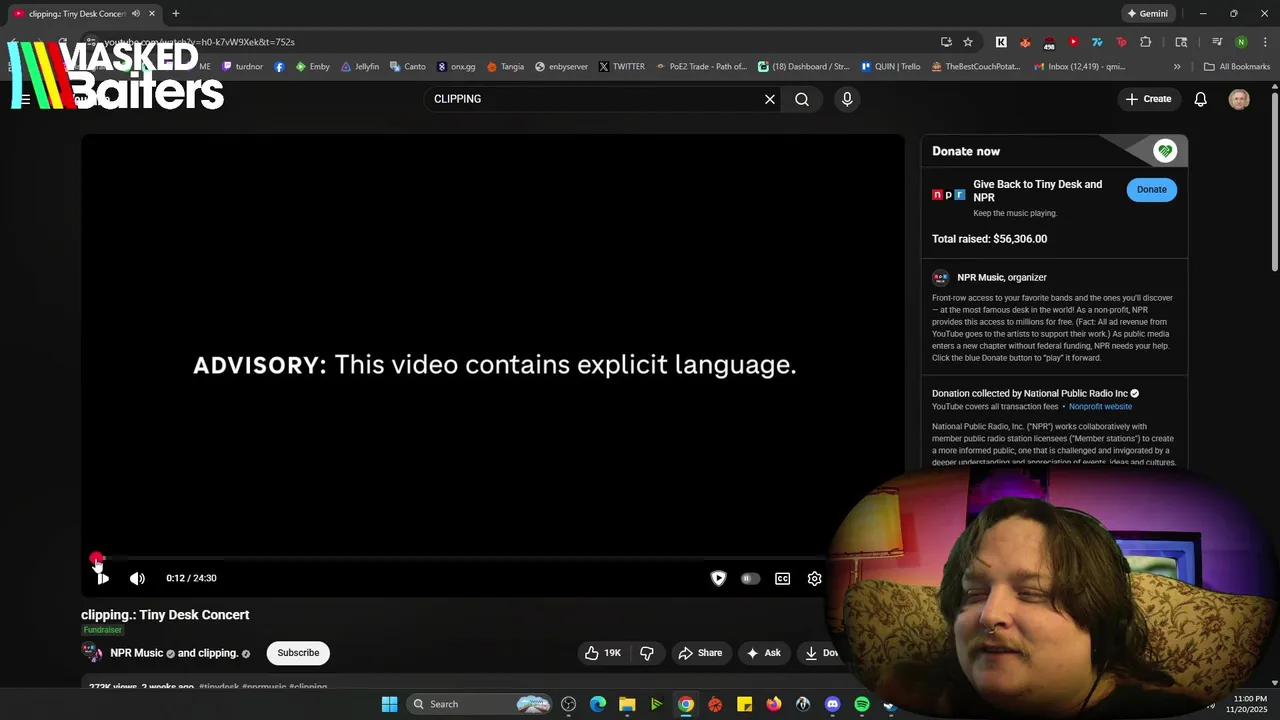1280x720 pixels.
Task: Click the Create button
Action: 1148,99
